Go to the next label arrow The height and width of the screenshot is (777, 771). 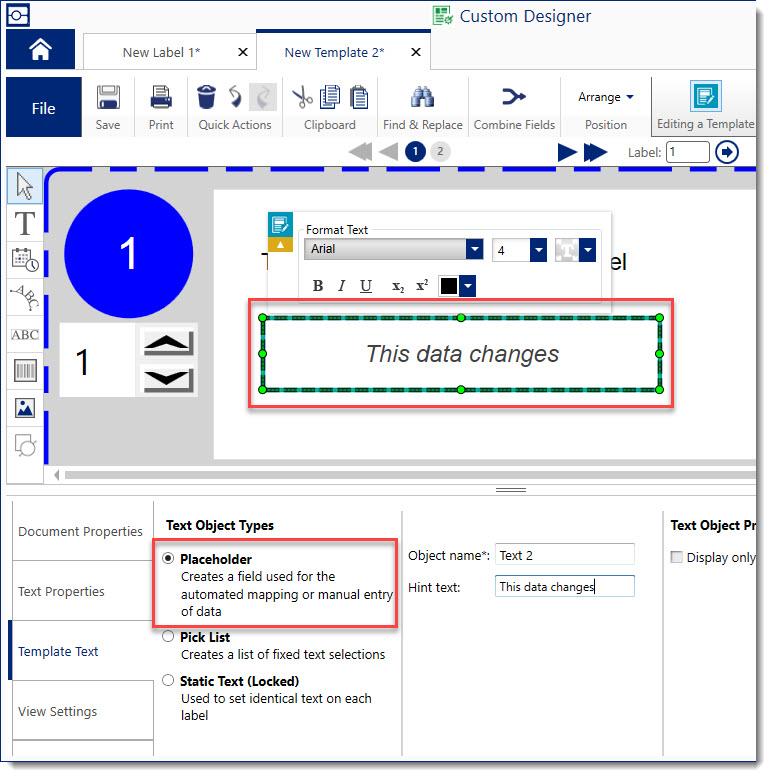click(567, 152)
